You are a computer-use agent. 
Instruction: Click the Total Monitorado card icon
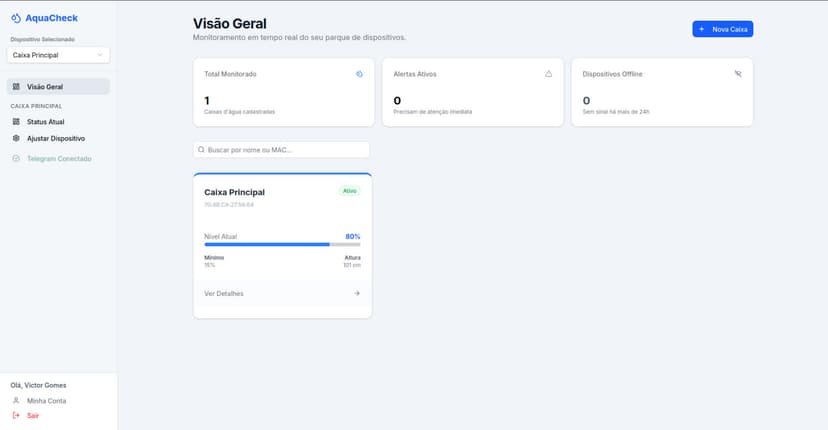(x=359, y=74)
